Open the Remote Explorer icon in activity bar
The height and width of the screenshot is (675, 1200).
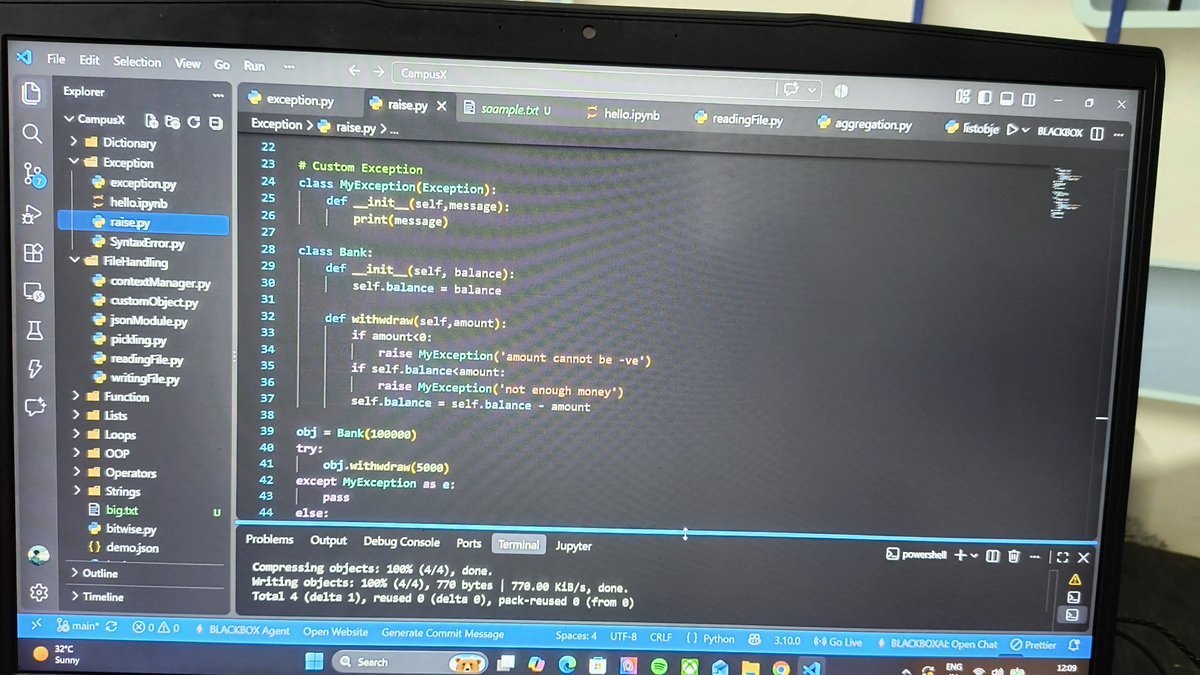(x=34, y=292)
